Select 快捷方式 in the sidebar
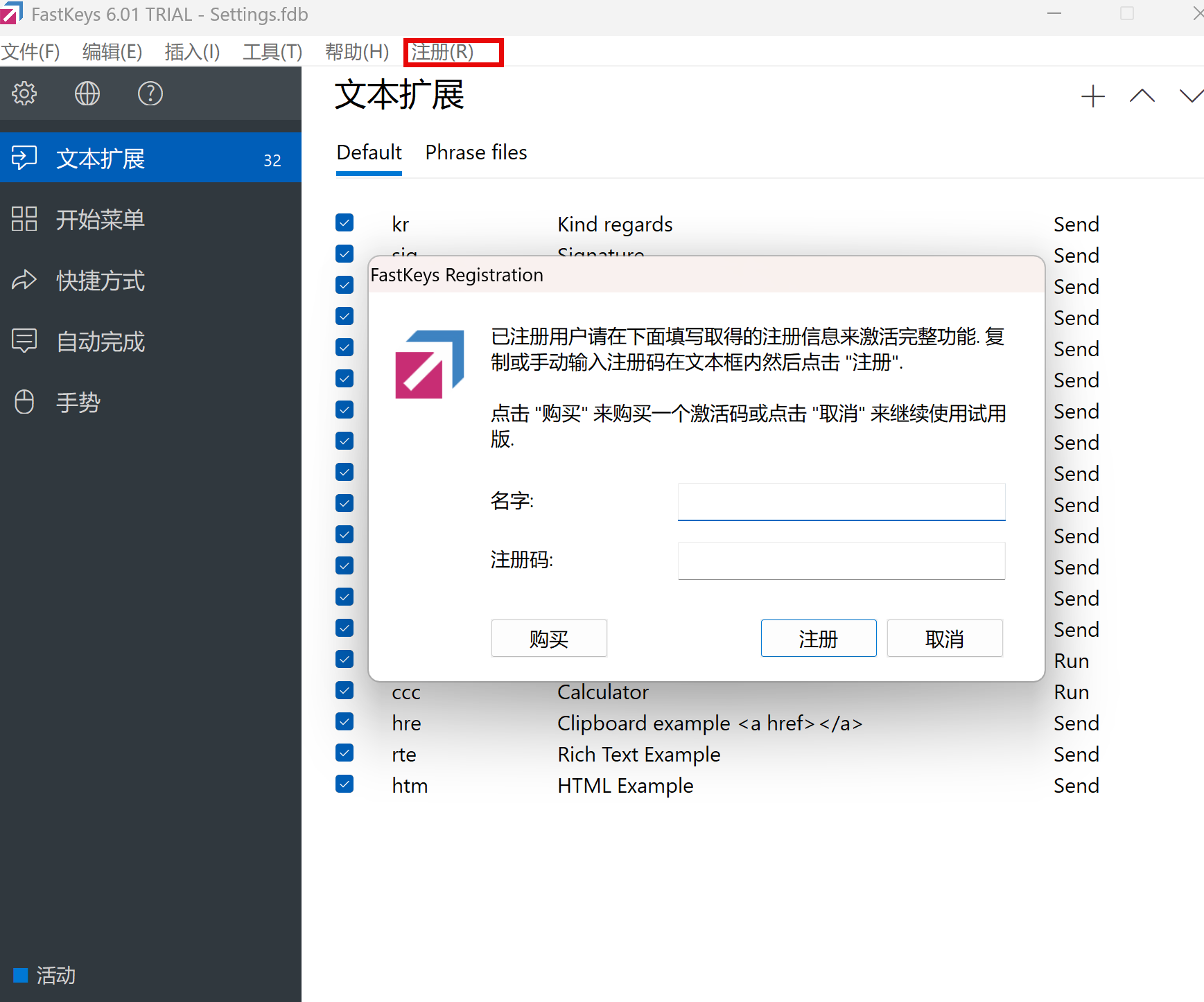Screen dimensions: 1204x1002 (100, 281)
